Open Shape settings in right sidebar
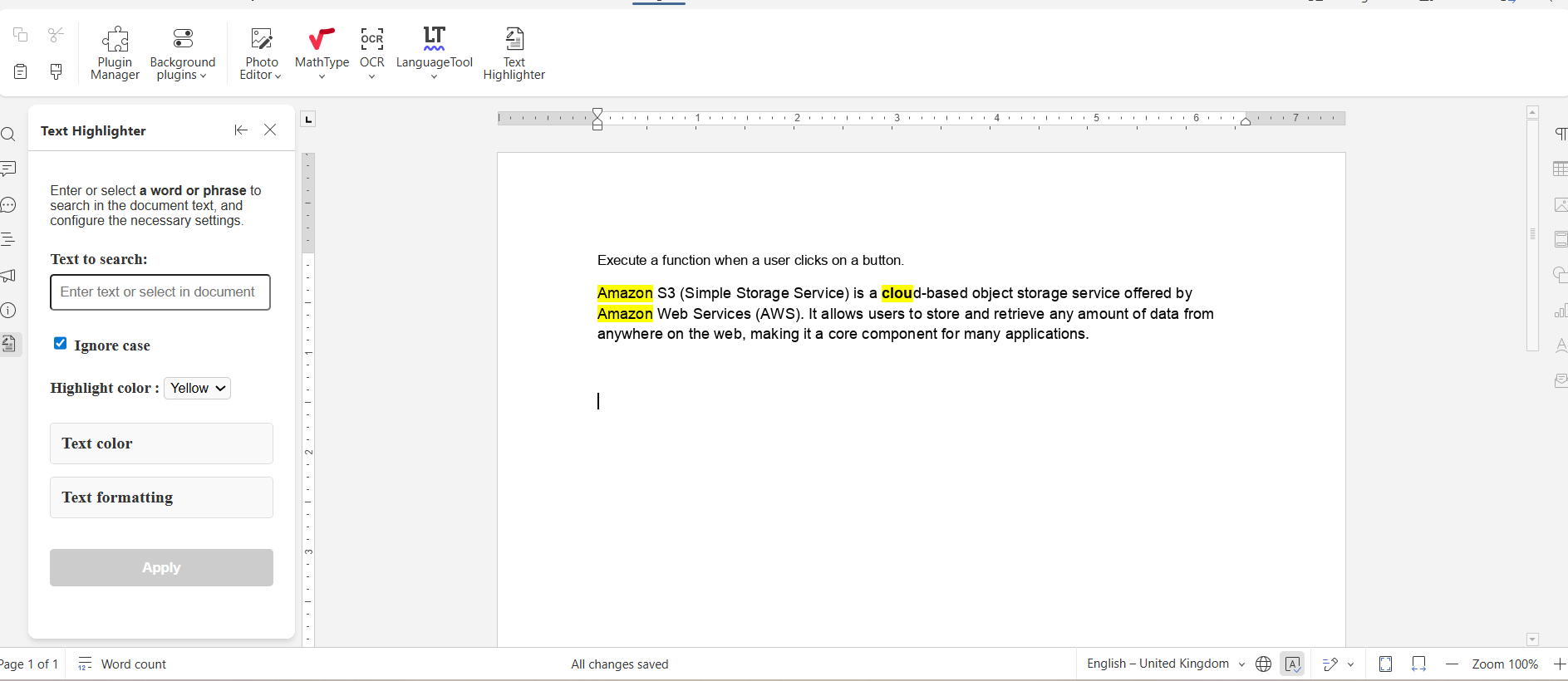The width and height of the screenshot is (1568, 681). coord(1561,276)
